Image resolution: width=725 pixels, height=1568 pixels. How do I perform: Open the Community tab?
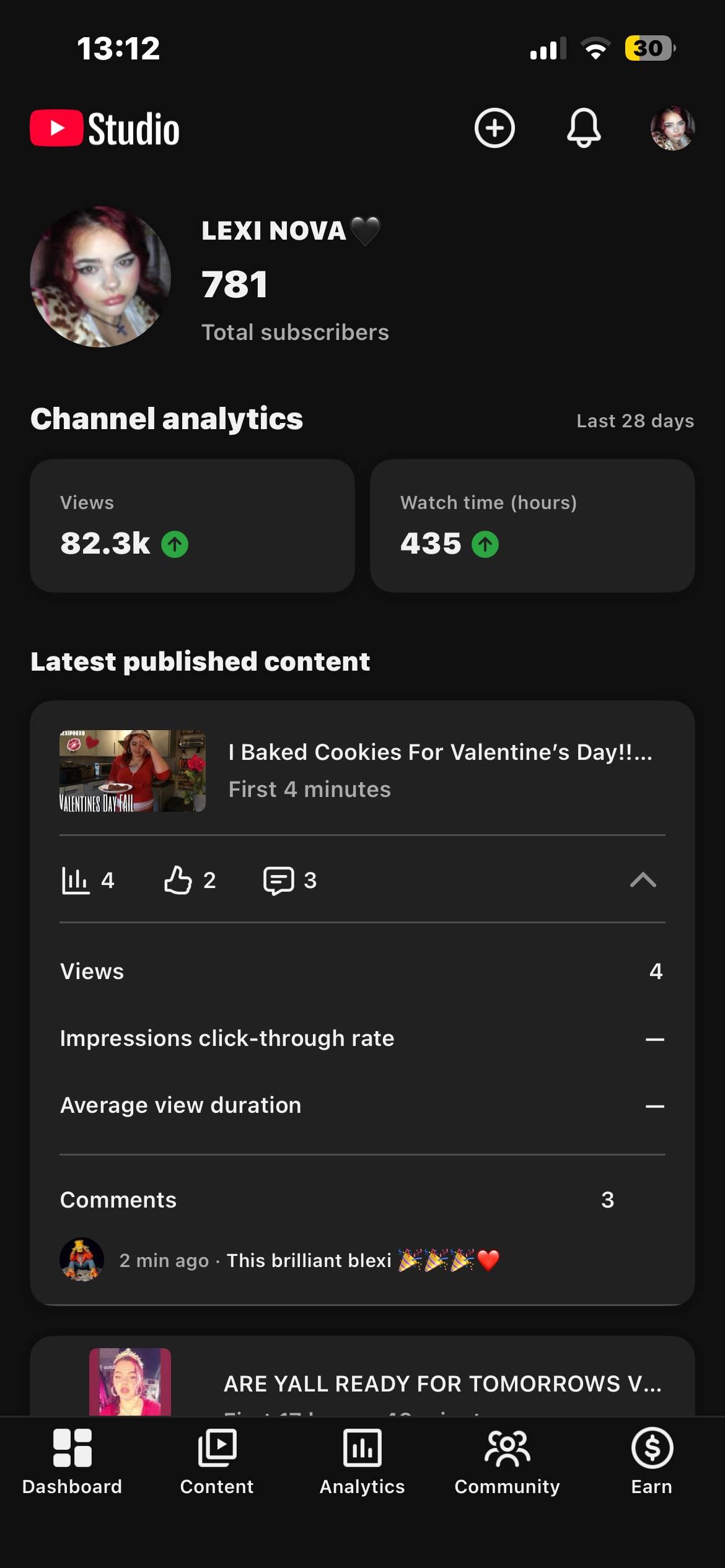(507, 1461)
